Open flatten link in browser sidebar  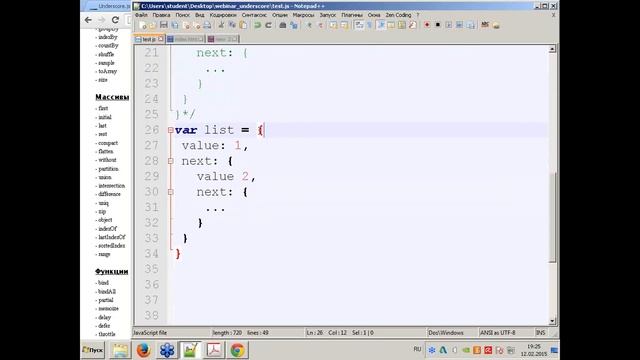pos(107,151)
